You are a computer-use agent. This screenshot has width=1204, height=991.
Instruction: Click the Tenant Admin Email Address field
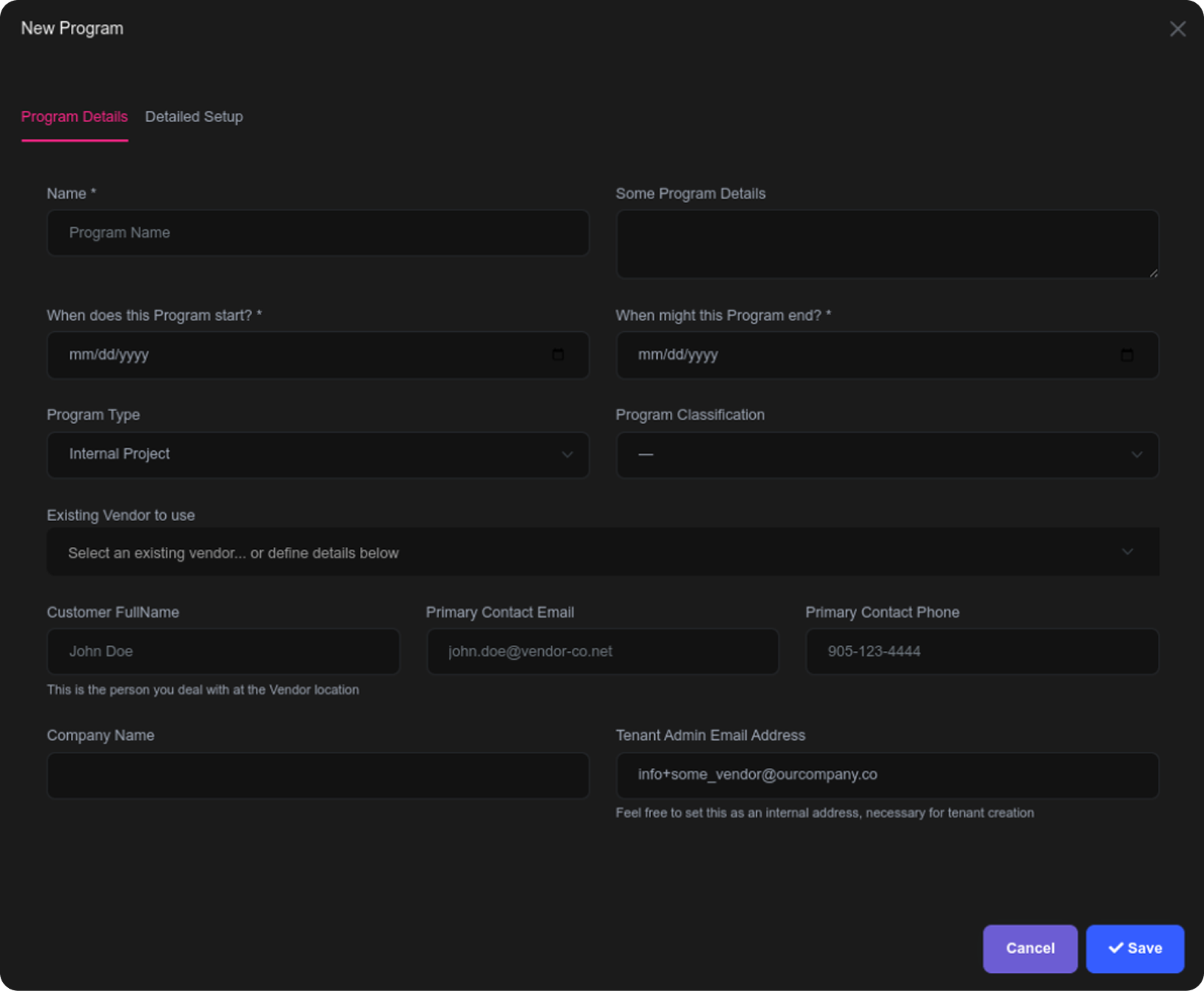[886, 775]
